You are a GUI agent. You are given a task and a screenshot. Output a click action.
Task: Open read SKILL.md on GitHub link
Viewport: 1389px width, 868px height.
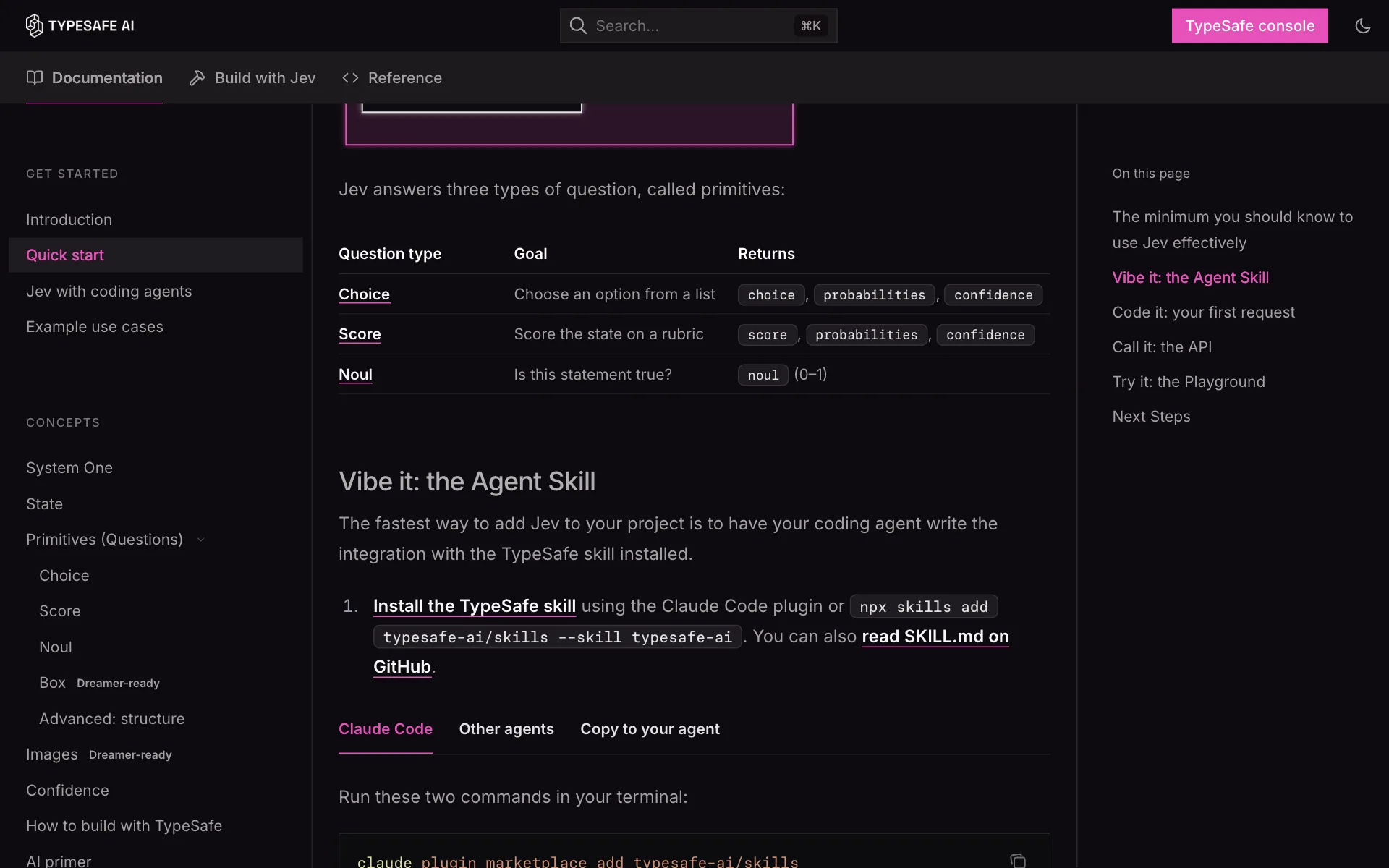[x=935, y=637]
